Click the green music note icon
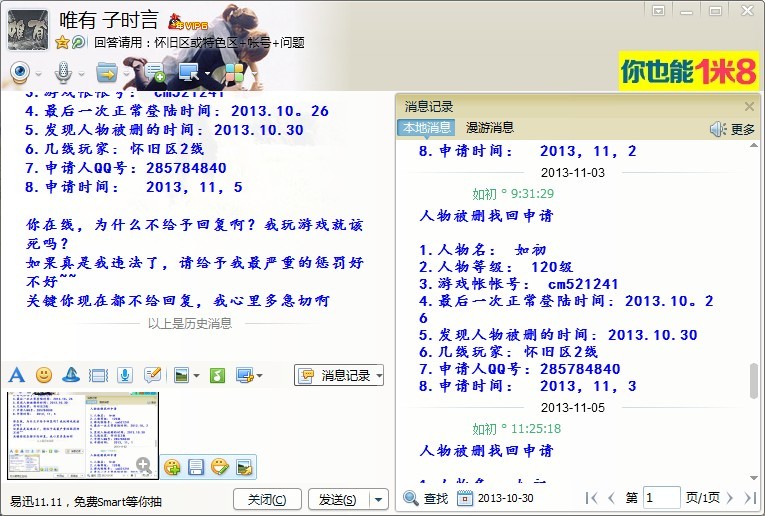Image resolution: width=765 pixels, height=516 pixels. click(x=217, y=375)
